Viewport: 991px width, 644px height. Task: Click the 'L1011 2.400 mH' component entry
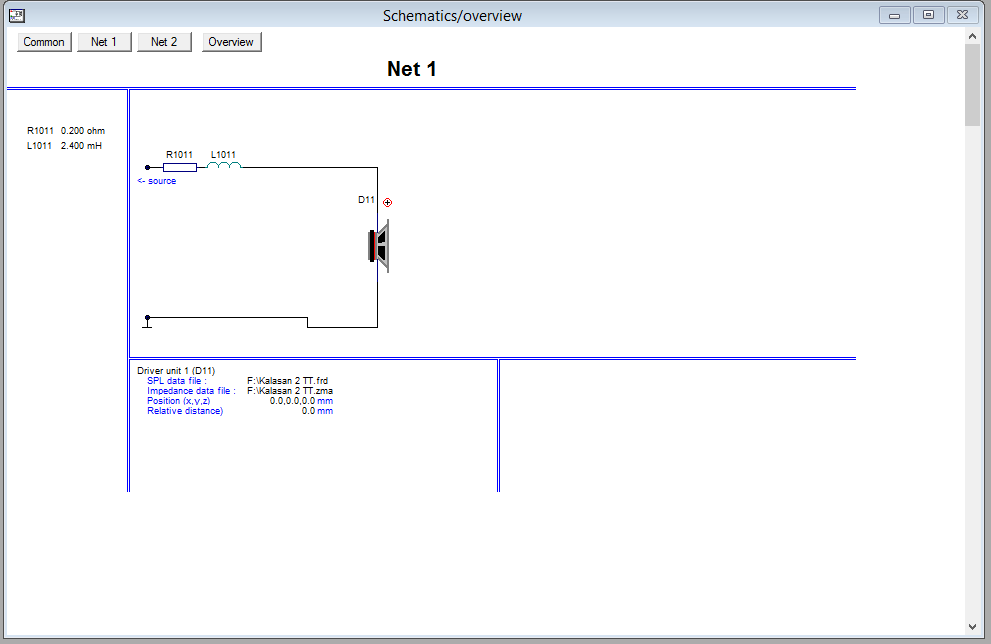64,145
